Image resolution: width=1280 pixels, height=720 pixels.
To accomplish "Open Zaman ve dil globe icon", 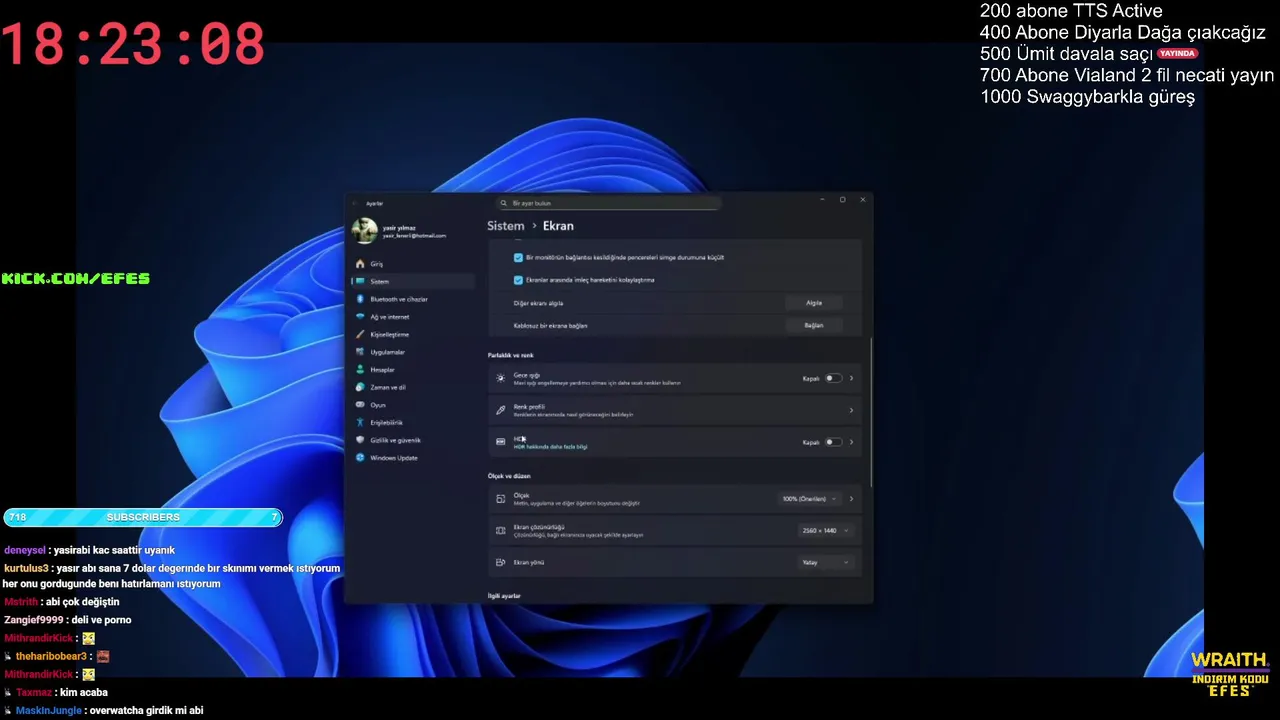I will click(x=360, y=387).
